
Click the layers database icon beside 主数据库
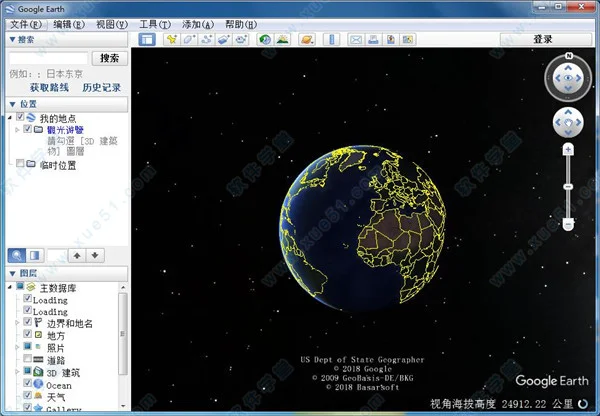point(31,287)
